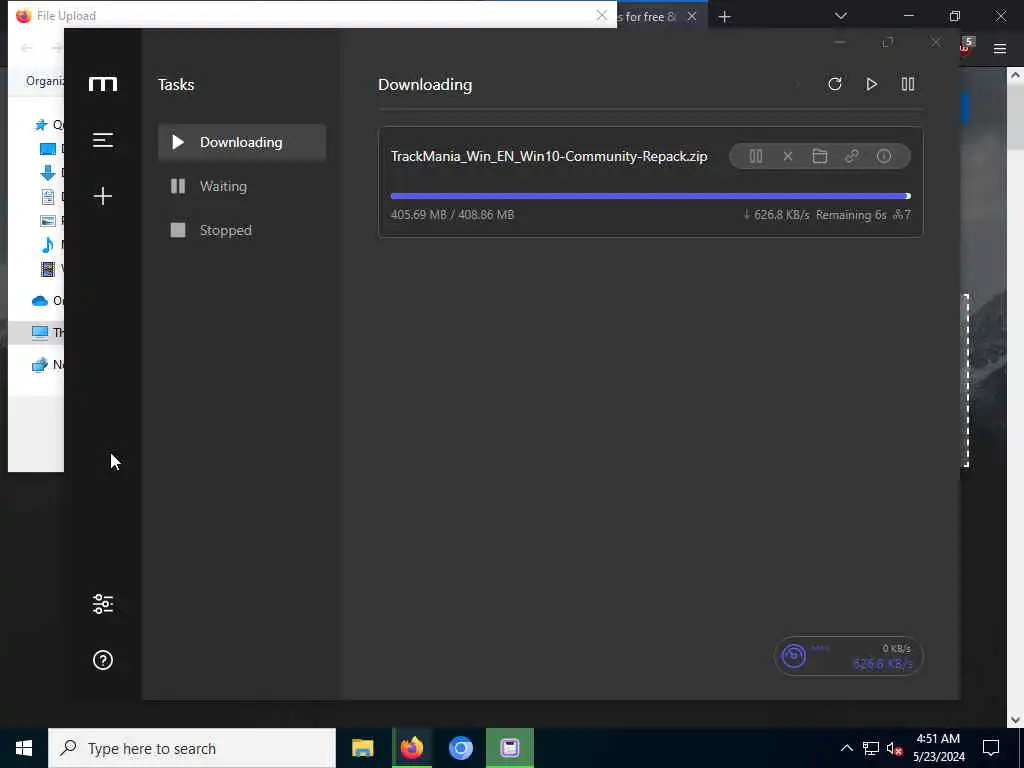Resume all download tasks
The width and height of the screenshot is (1024, 768).
click(x=871, y=84)
